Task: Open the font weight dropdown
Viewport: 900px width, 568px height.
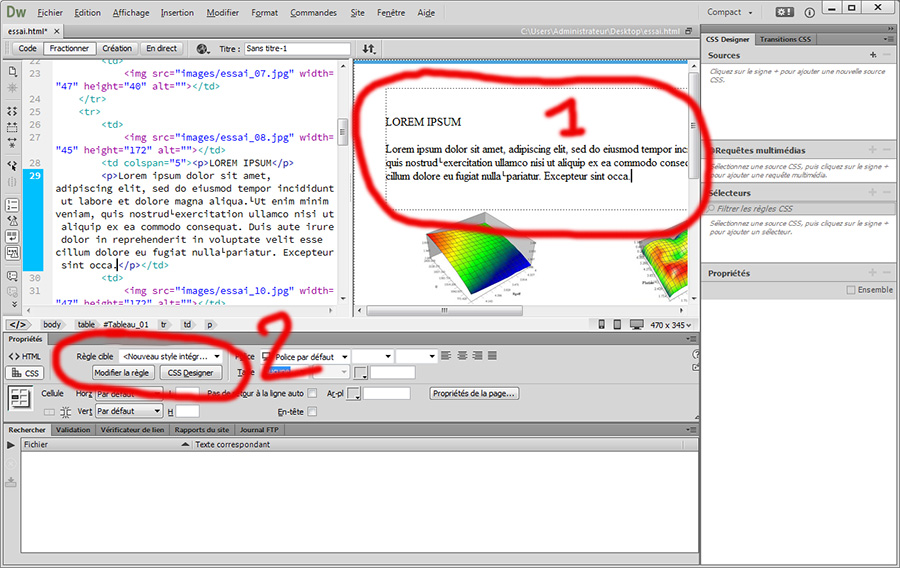Action: pos(416,356)
